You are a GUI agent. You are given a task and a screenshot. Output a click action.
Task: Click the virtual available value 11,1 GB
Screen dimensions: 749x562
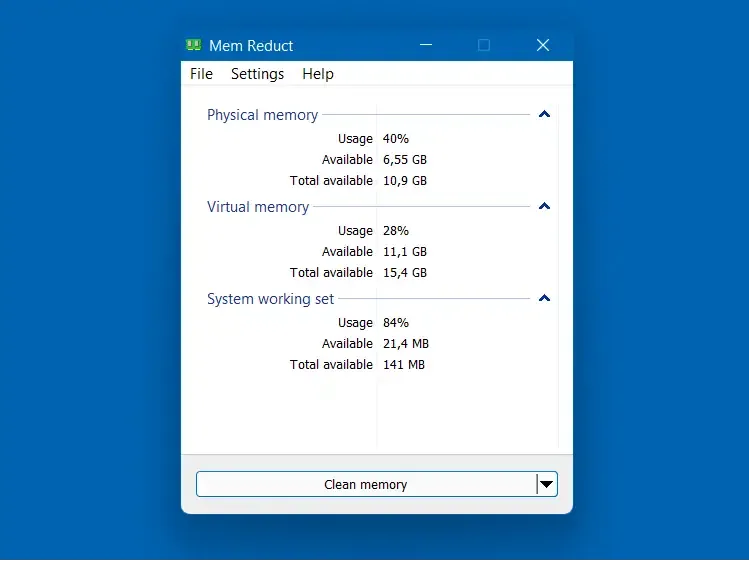point(405,252)
